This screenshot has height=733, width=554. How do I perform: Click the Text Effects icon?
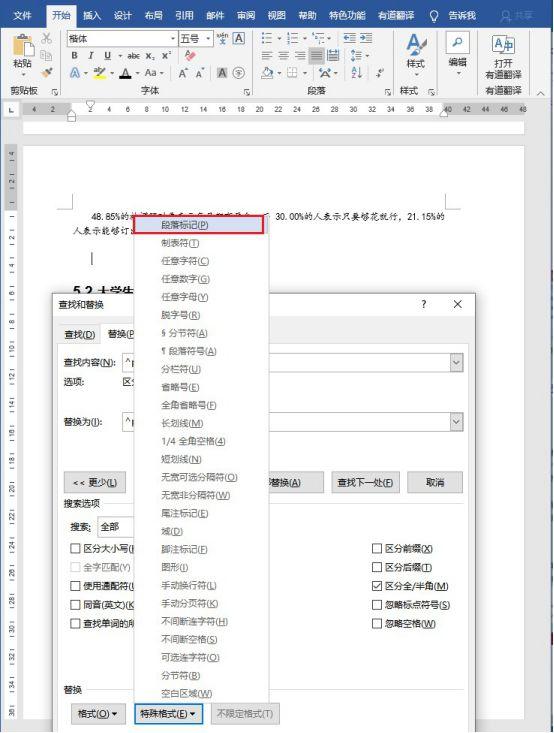click(75, 73)
